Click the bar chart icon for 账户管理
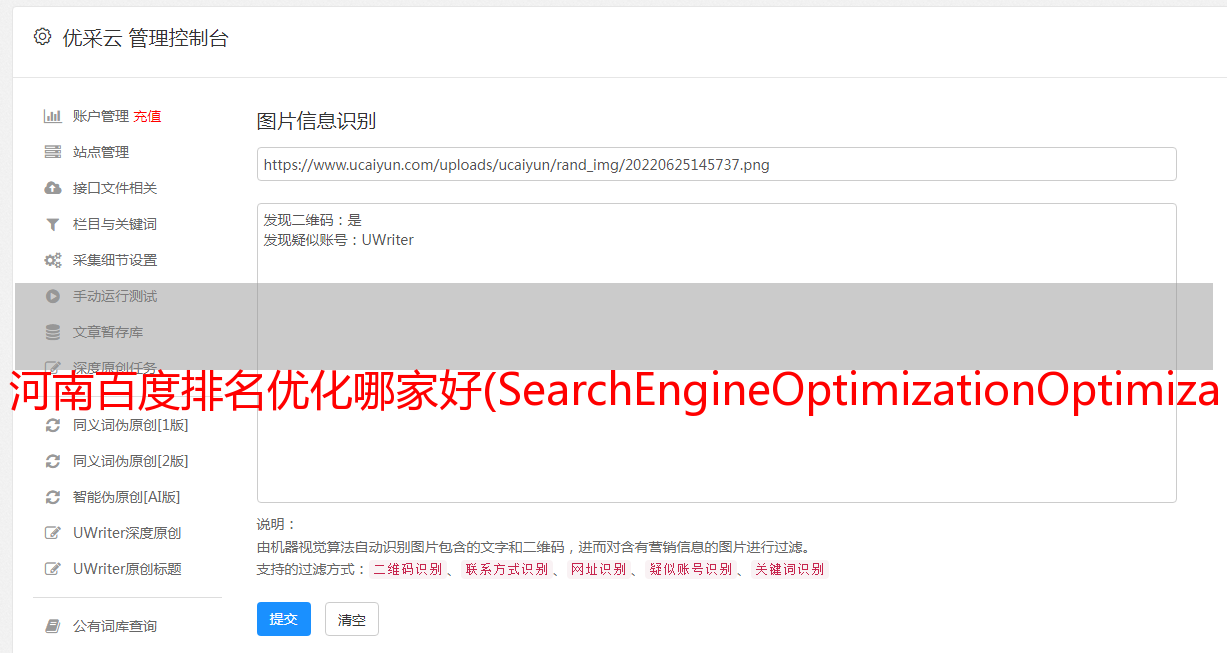The height and width of the screenshot is (653, 1227). pos(53,116)
